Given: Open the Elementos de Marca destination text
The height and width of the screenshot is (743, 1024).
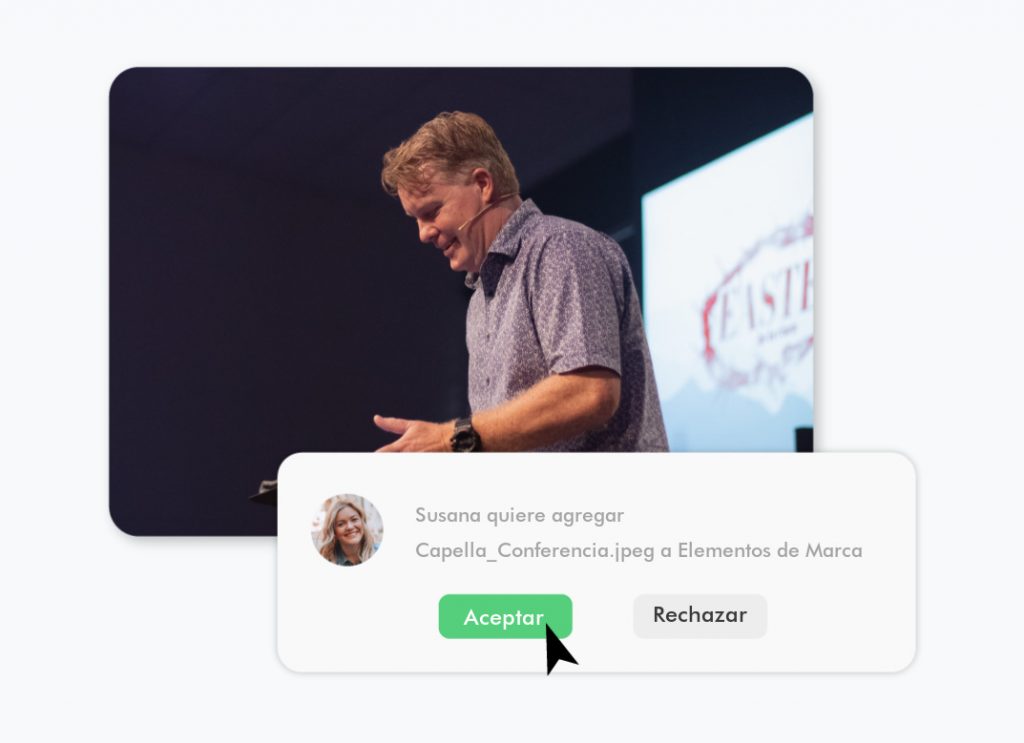Looking at the screenshot, I should [769, 550].
